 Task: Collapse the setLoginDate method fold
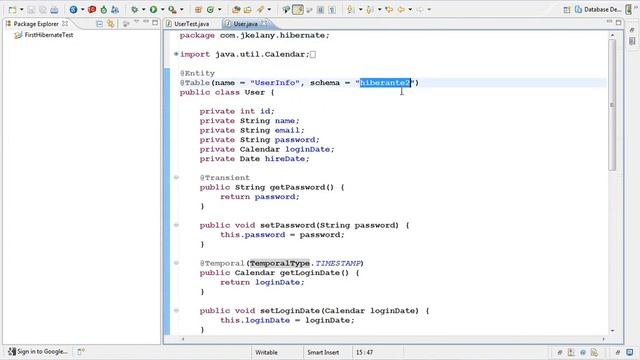(x=176, y=310)
